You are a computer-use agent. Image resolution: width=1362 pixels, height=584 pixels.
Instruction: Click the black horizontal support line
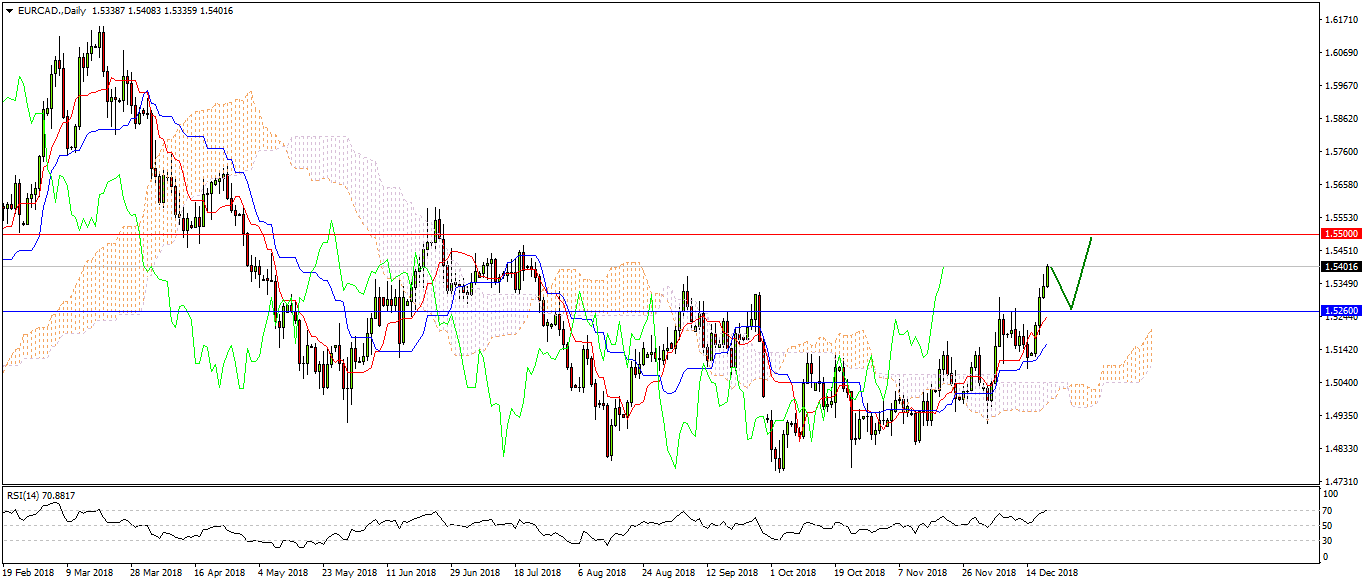point(600,311)
